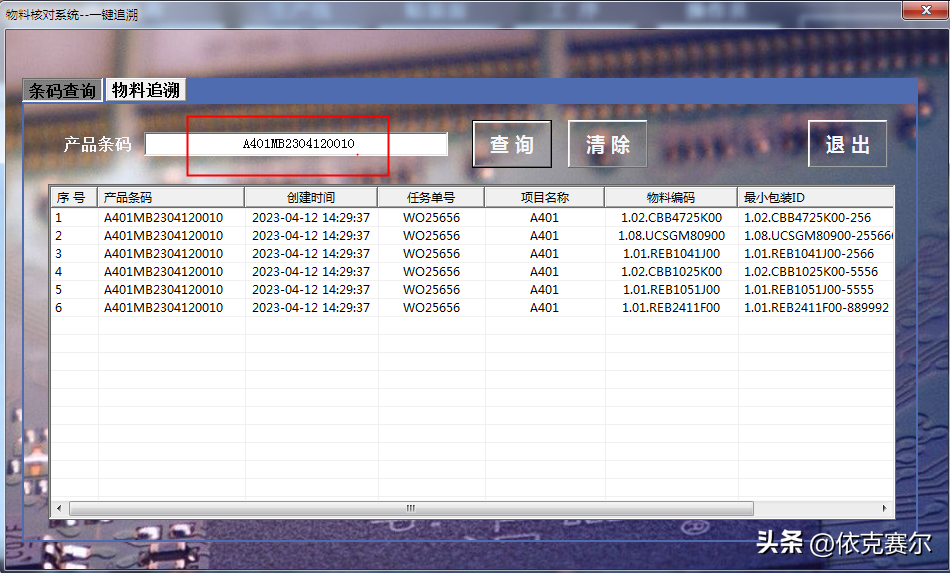The width and height of the screenshot is (950, 573).
Task: Click the 清除 button
Action: click(x=608, y=144)
